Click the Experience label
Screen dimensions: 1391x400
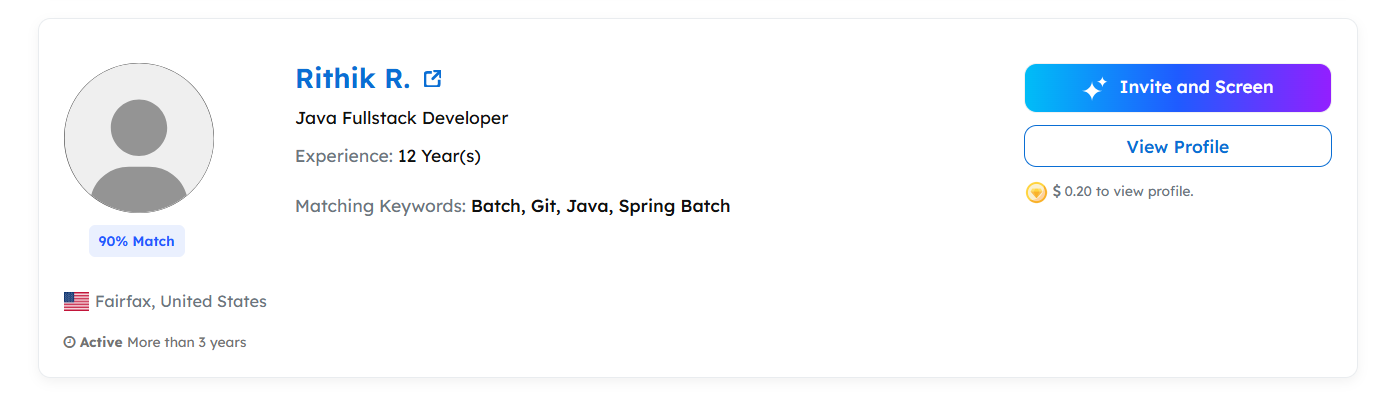(x=343, y=156)
